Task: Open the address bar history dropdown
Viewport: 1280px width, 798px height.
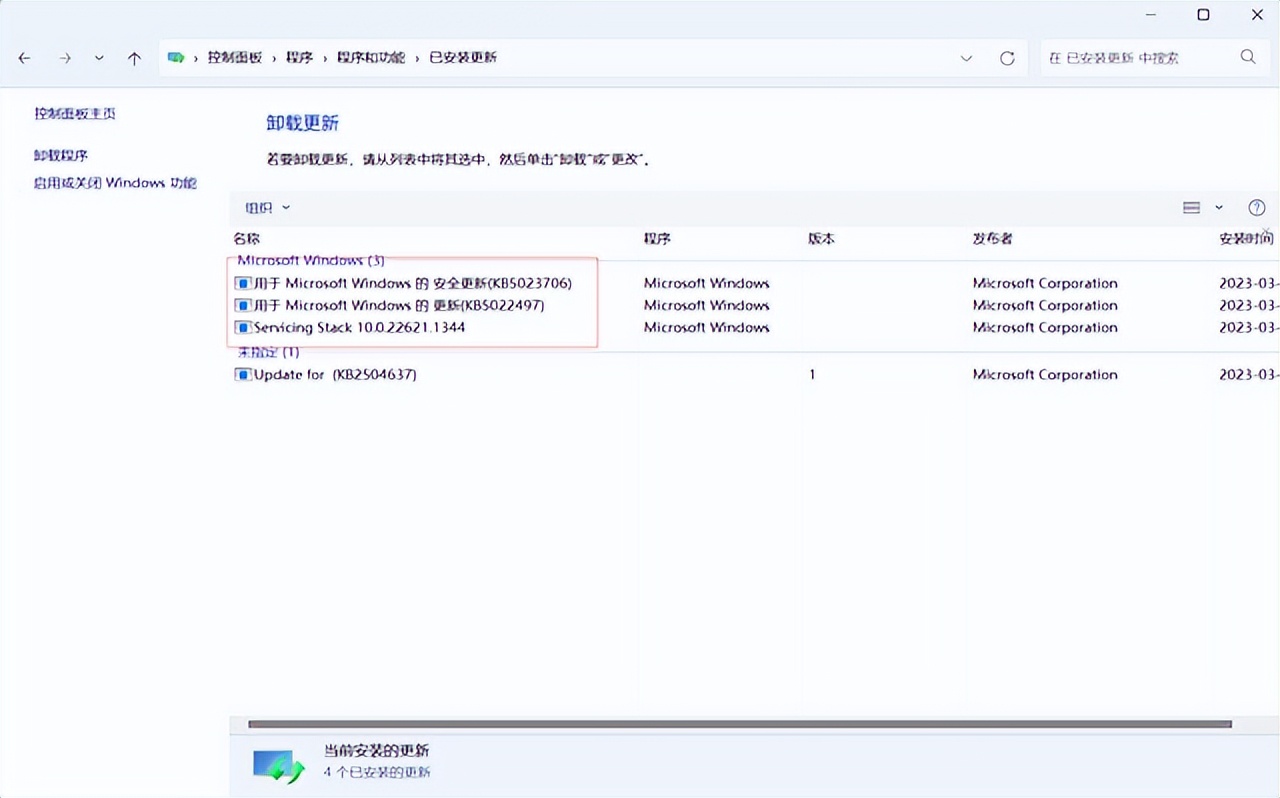Action: (x=966, y=58)
